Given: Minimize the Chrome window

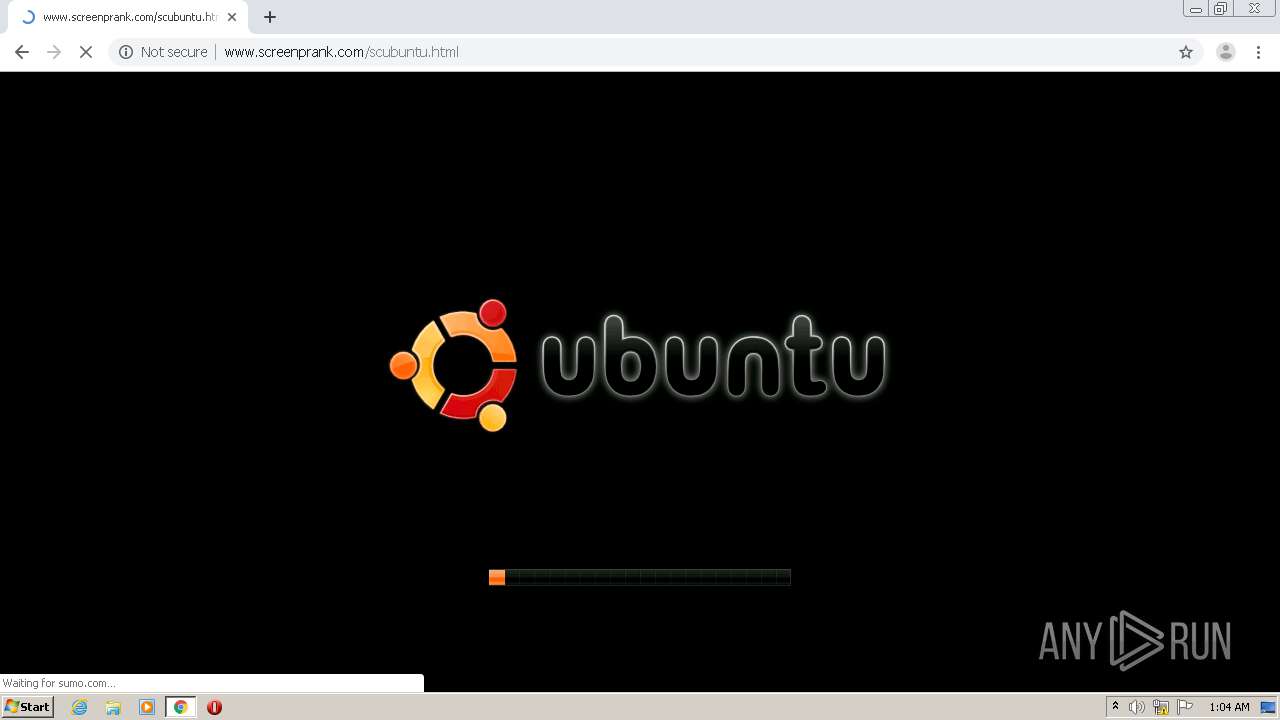Looking at the screenshot, I should coord(1196,8).
